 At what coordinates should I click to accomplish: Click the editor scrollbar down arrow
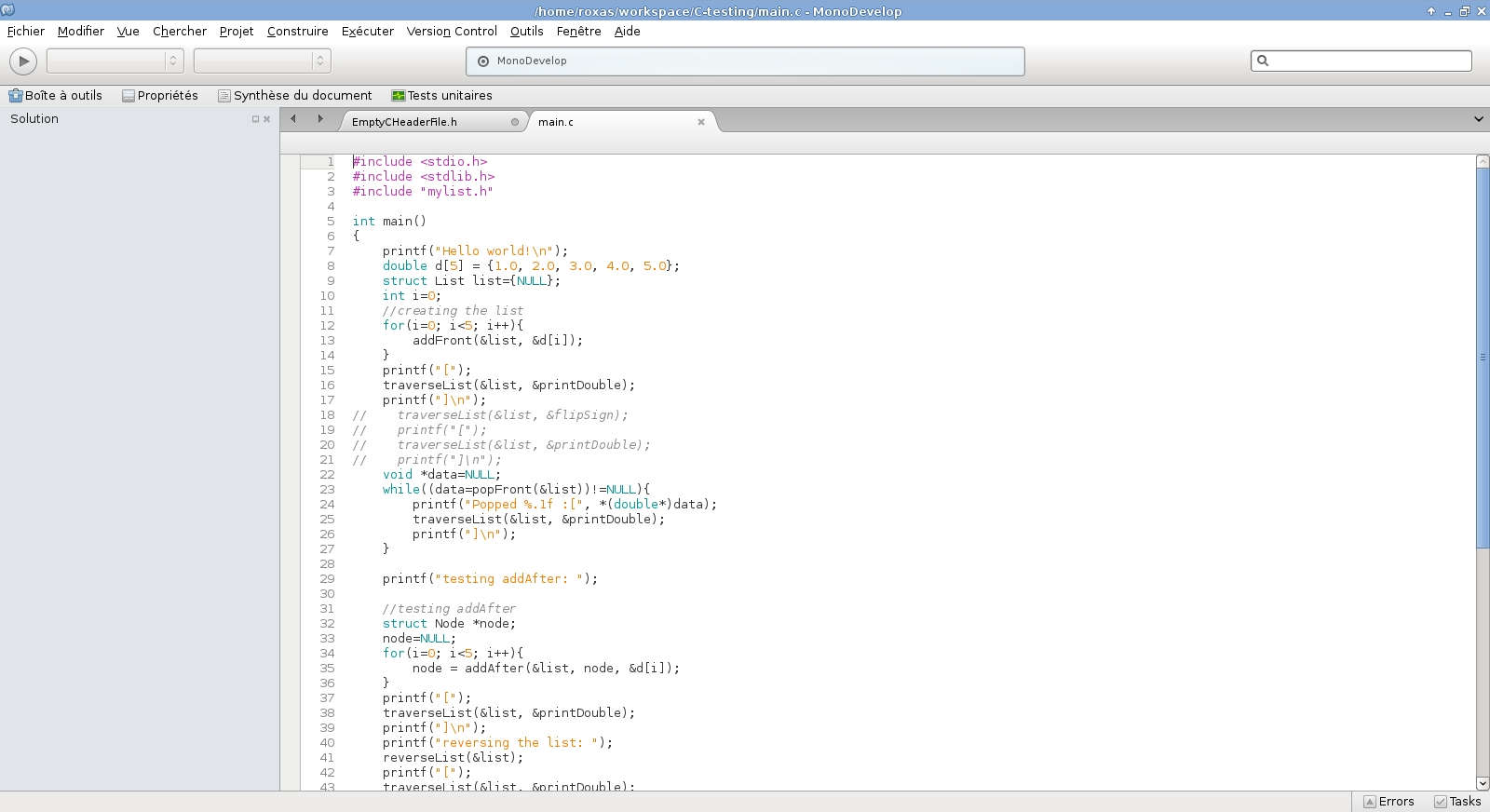[x=1483, y=784]
